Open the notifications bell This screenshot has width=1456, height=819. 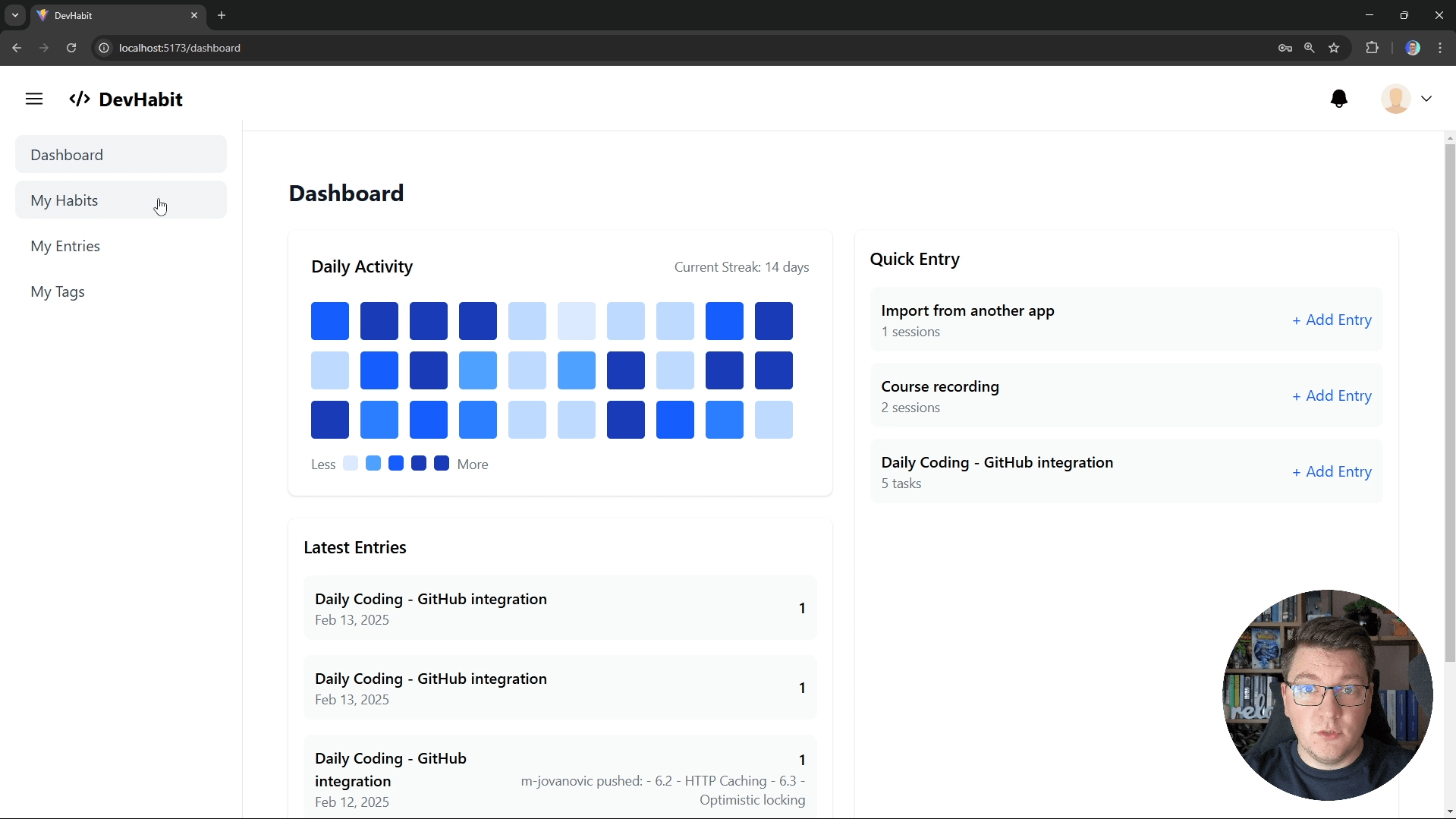tap(1339, 99)
